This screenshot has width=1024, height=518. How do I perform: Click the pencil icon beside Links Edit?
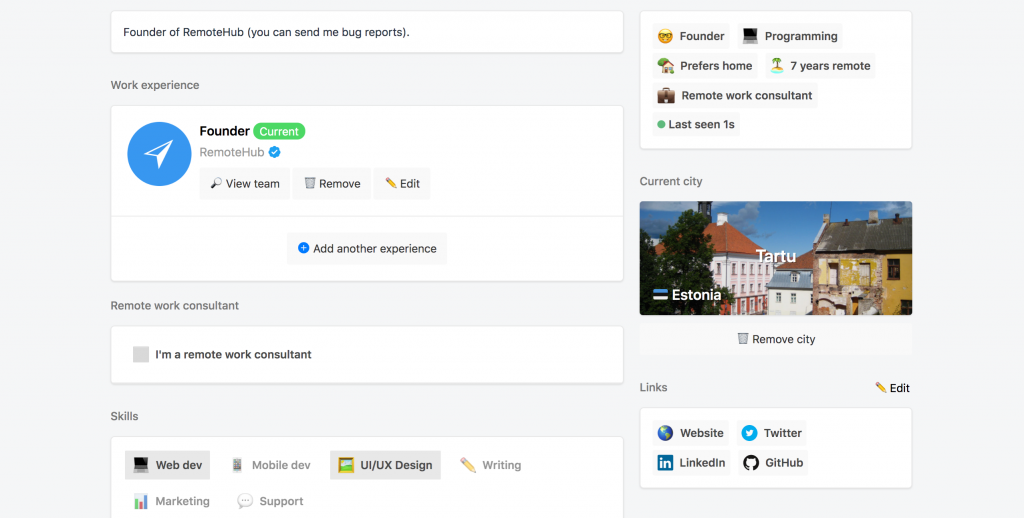(x=880, y=388)
